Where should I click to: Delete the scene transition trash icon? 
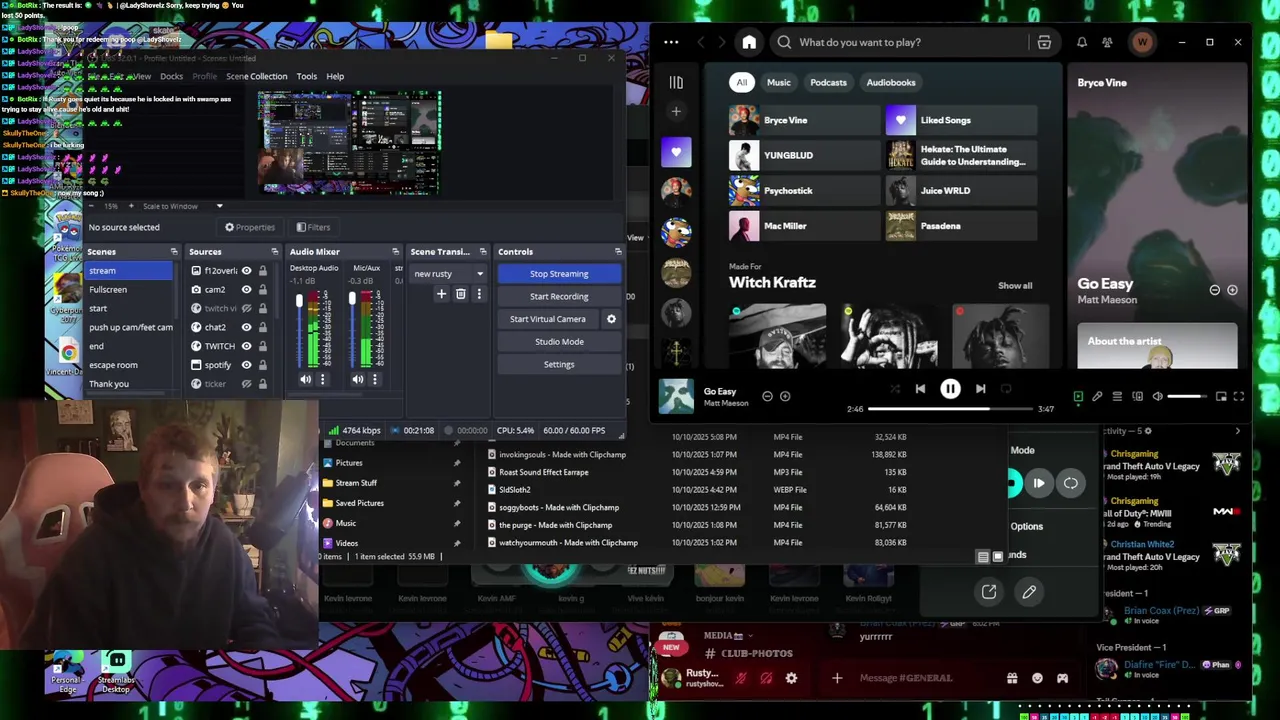[x=460, y=294]
